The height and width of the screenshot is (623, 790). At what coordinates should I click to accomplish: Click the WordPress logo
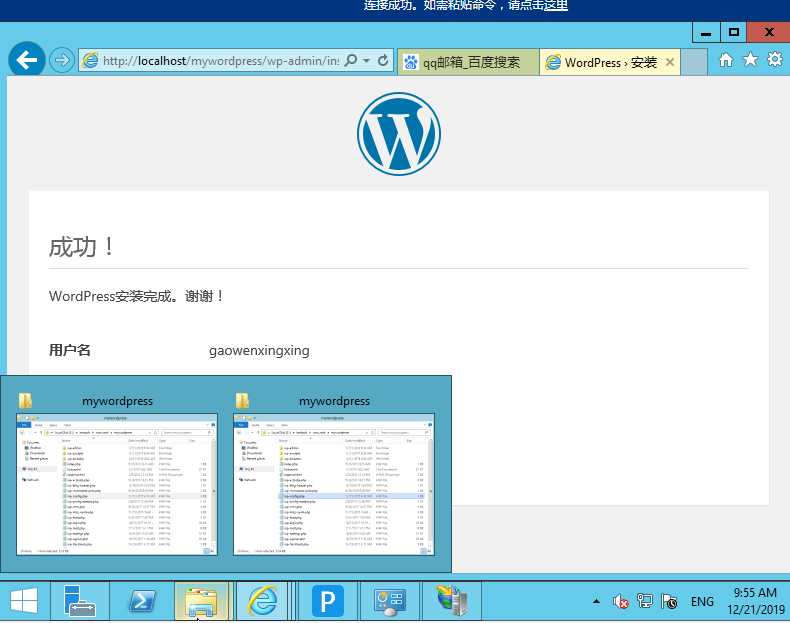[x=399, y=134]
